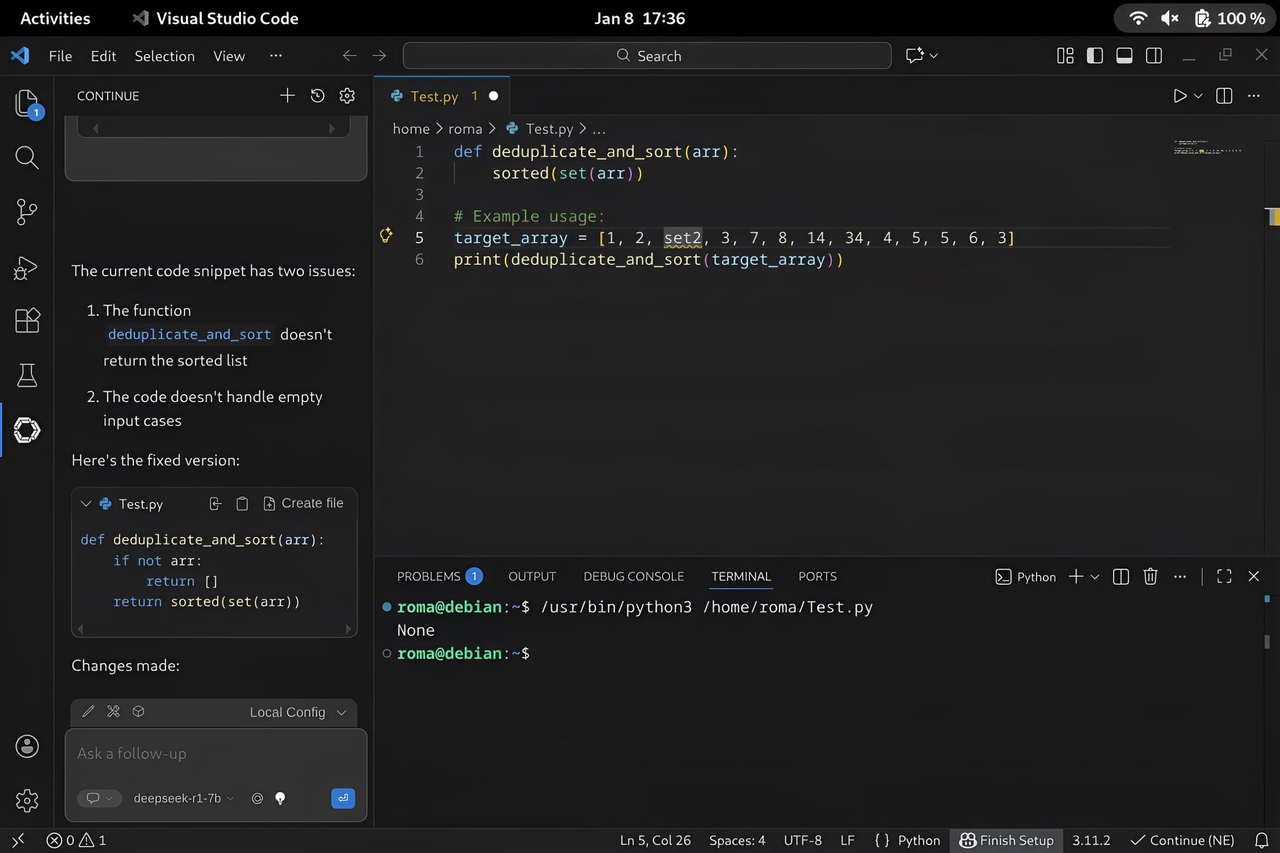The image size is (1280, 853).
Task: Click the 3.11.2 interpreter version
Action: click(1091, 841)
